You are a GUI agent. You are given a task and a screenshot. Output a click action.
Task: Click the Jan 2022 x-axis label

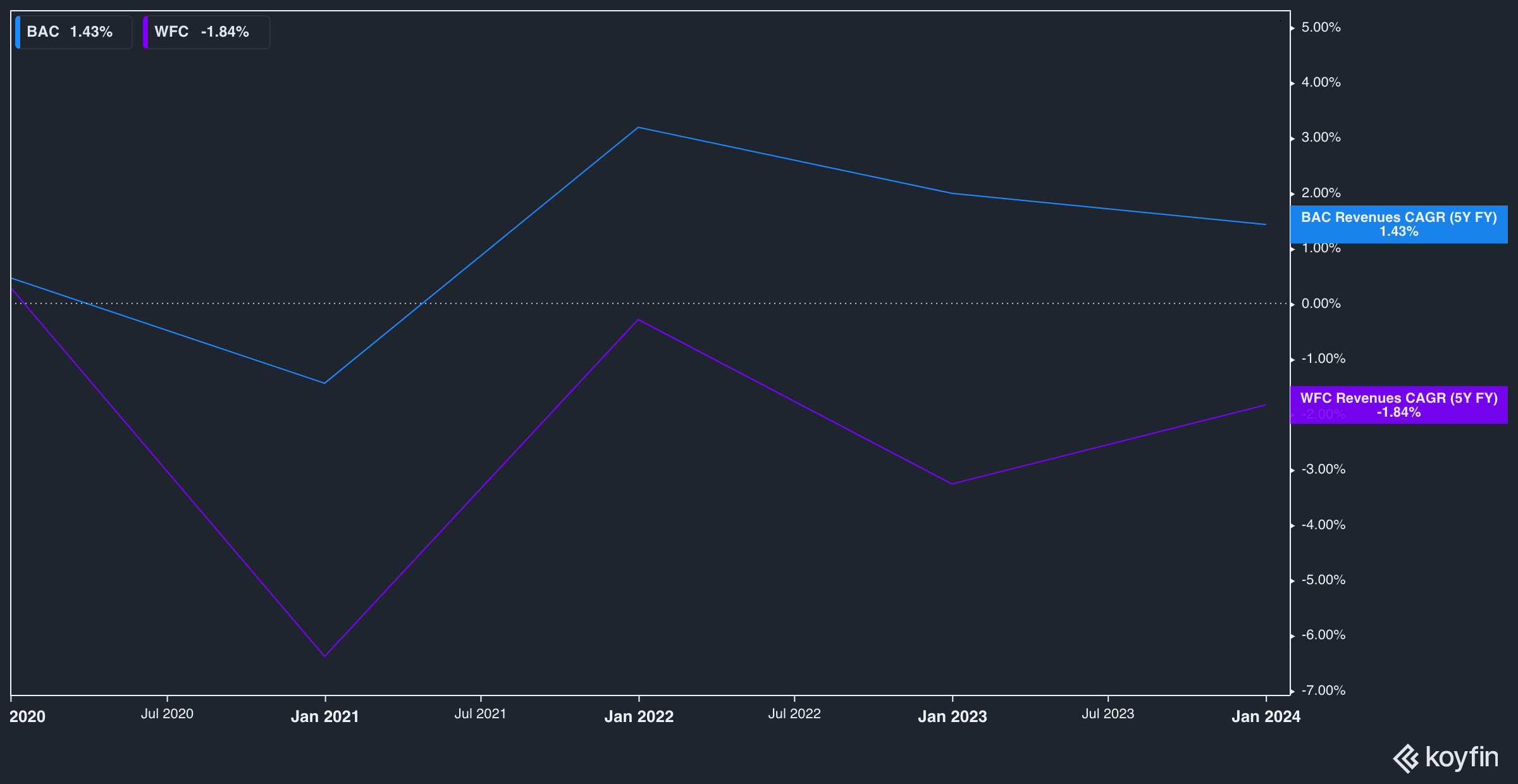click(x=639, y=716)
